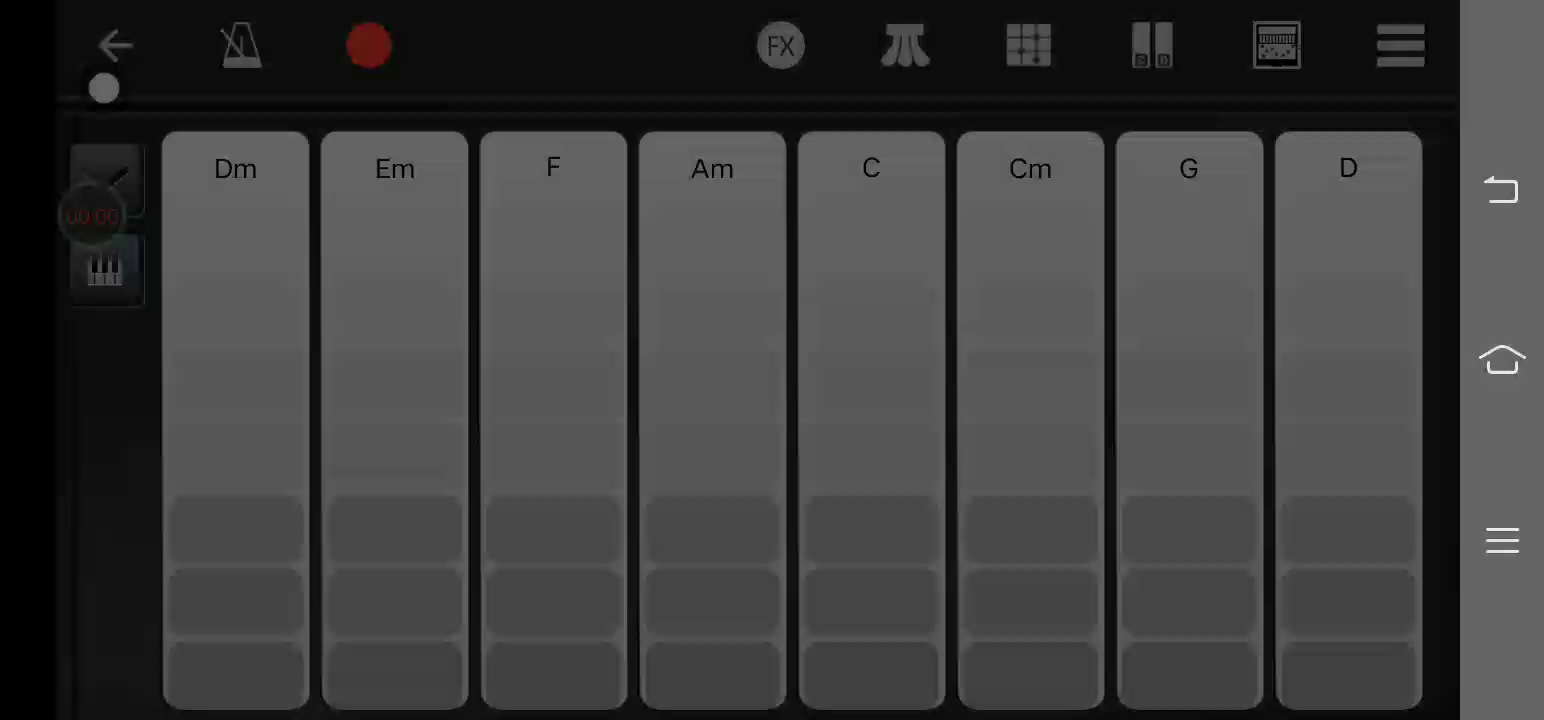Open the FX effects panel
This screenshot has width=1544, height=720.
tap(781, 46)
